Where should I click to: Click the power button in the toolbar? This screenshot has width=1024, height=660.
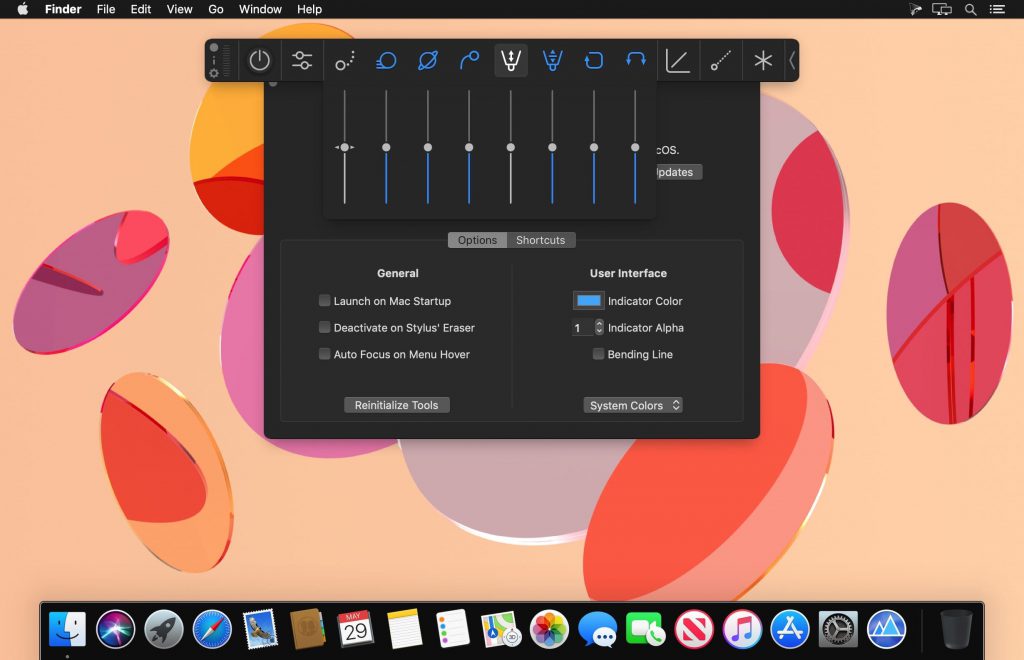pyautogui.click(x=260, y=61)
